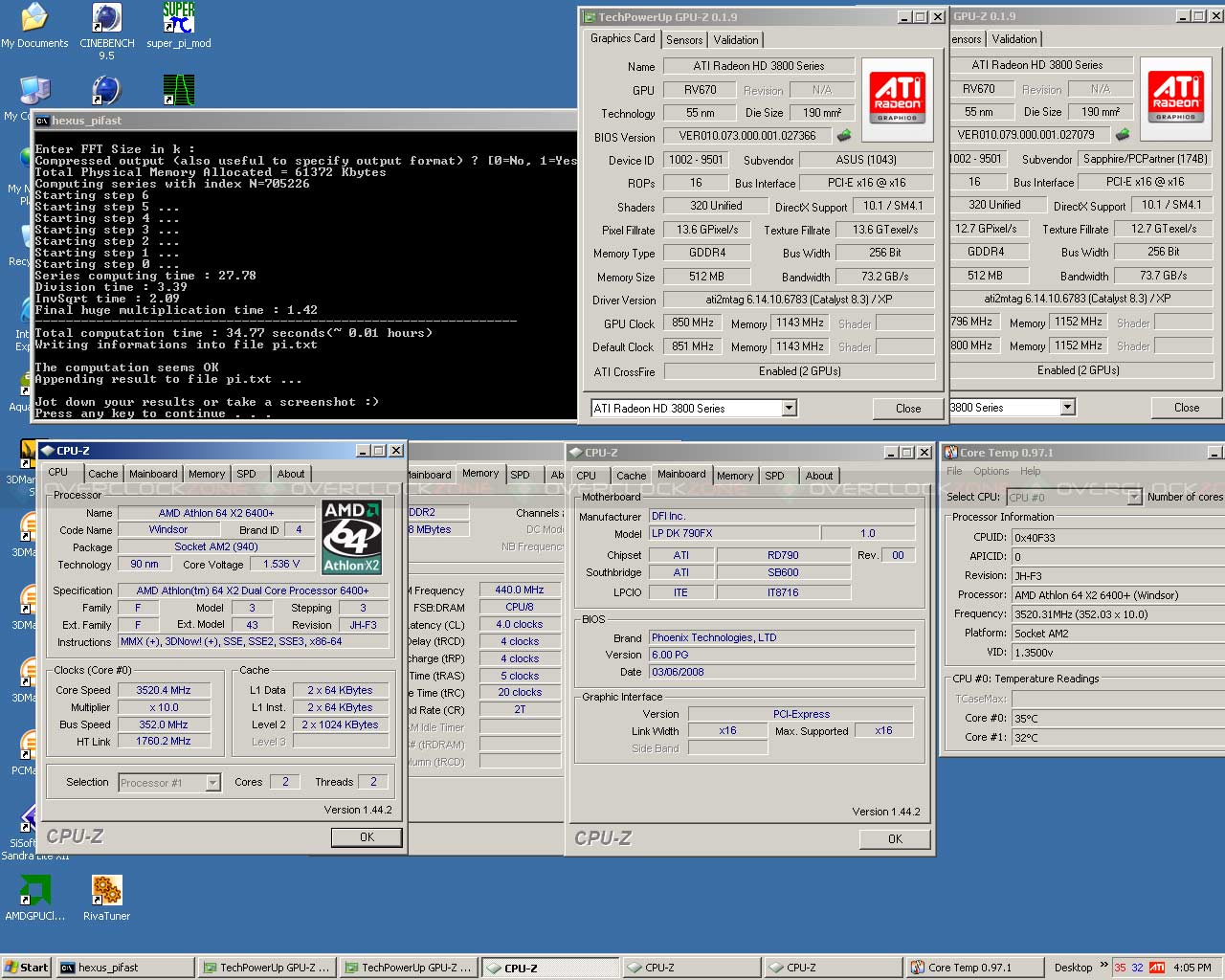Switch to Validation tab in first GPU-Z
Image resolution: width=1225 pixels, height=980 pixels.
736,40
